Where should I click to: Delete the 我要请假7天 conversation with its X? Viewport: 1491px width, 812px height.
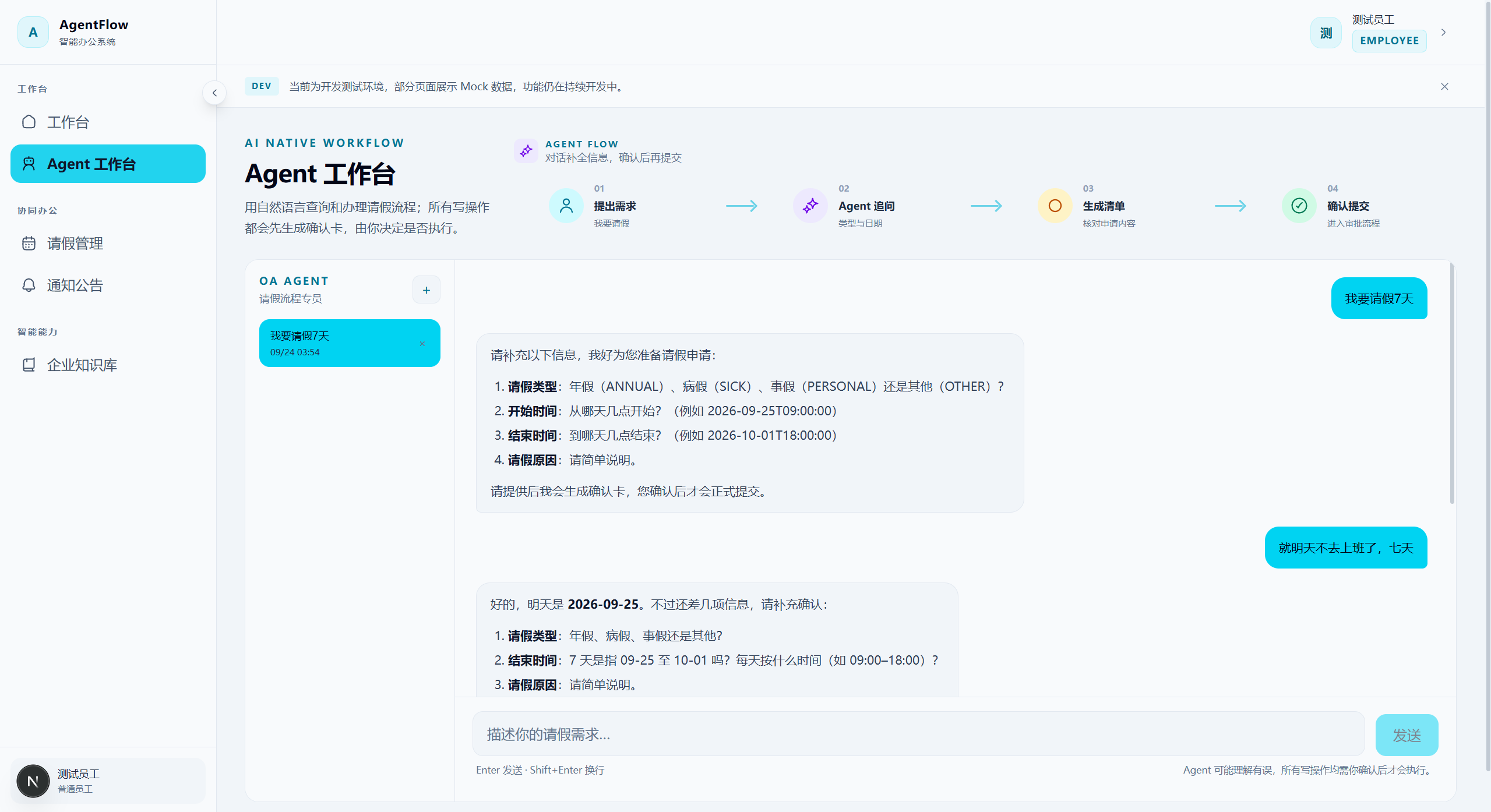[x=422, y=344]
